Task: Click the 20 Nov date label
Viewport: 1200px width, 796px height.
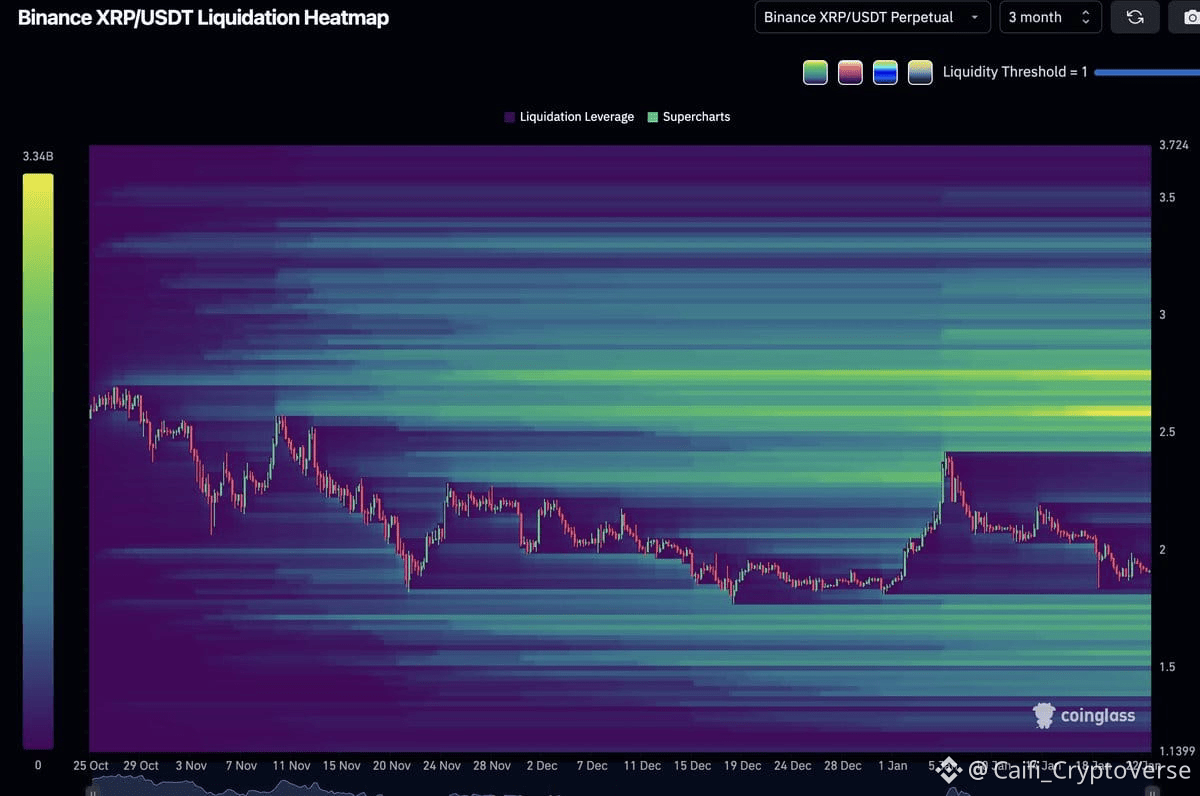Action: (392, 765)
